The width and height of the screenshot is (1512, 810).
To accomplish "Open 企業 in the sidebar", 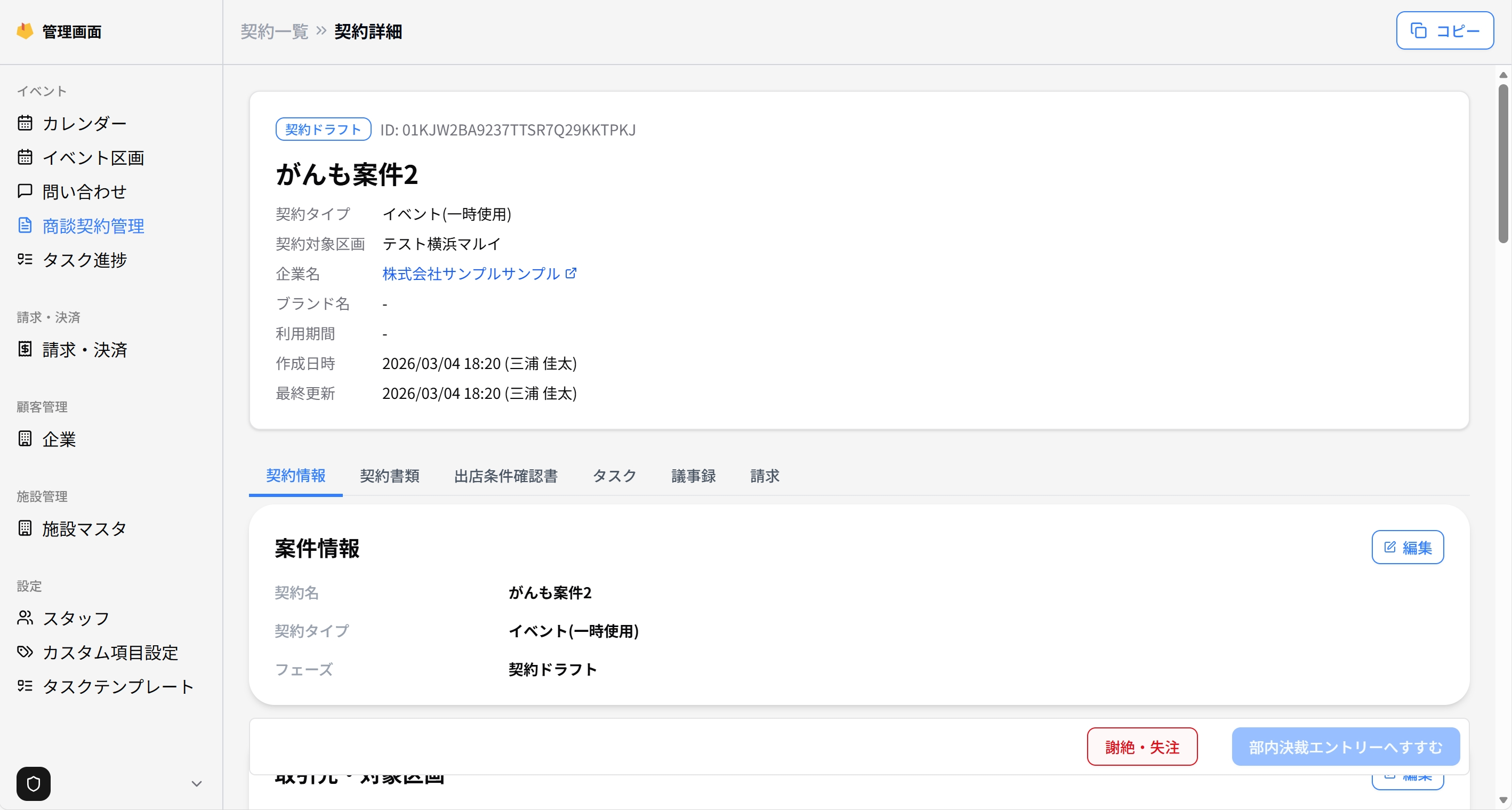I will [59, 439].
